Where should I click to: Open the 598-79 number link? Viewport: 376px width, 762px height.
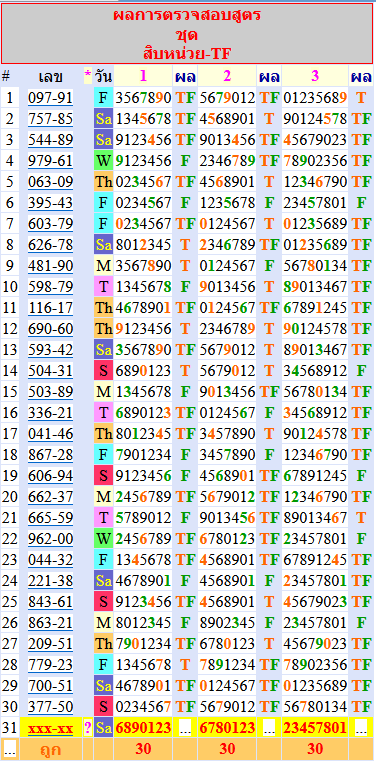click(x=51, y=287)
